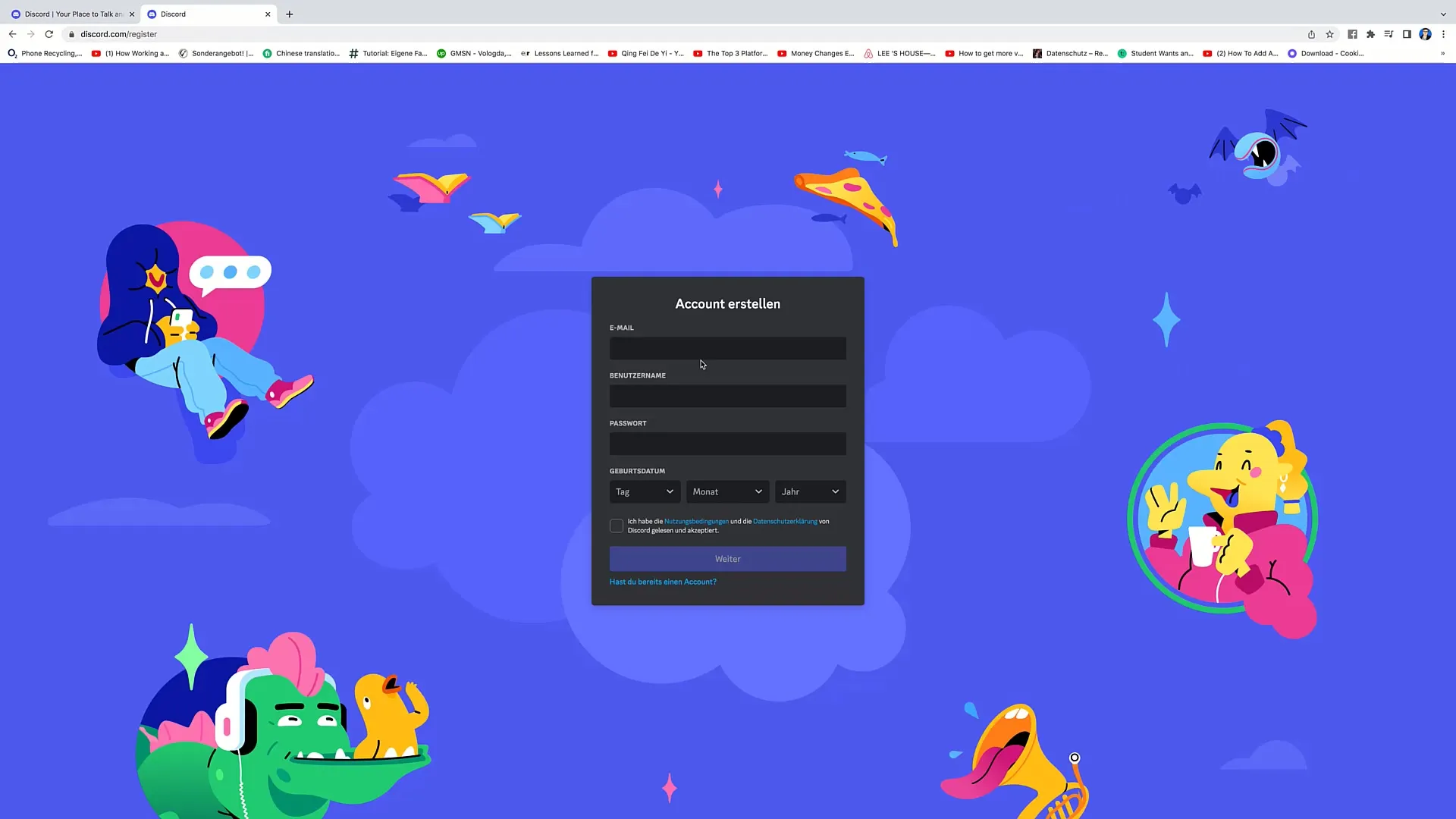Click the Benutzername input field
The image size is (1456, 819).
(x=727, y=396)
